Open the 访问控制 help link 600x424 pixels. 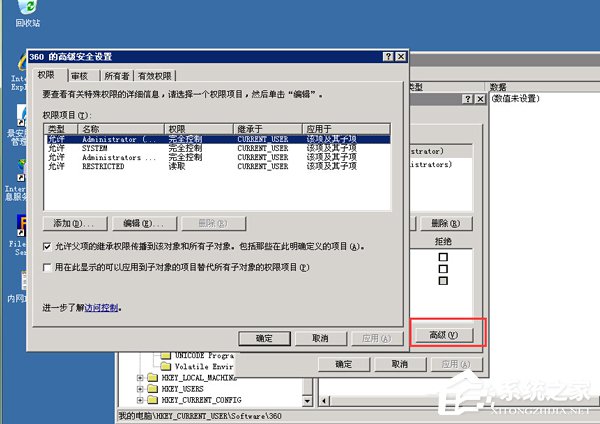pos(102,309)
